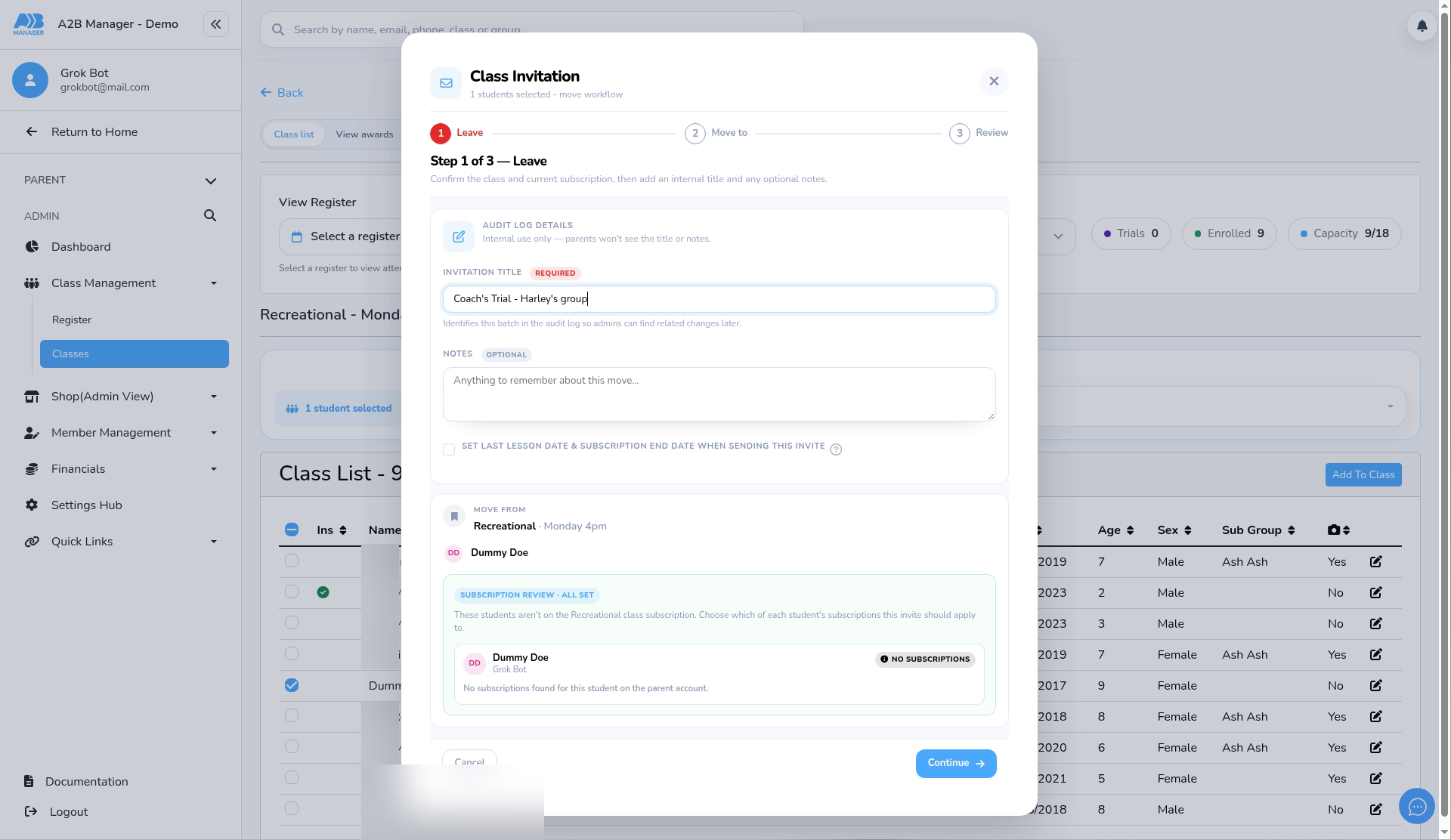This screenshot has height=840, width=1451.
Task: Check the first row checkbox in class list
Action: coord(292,561)
